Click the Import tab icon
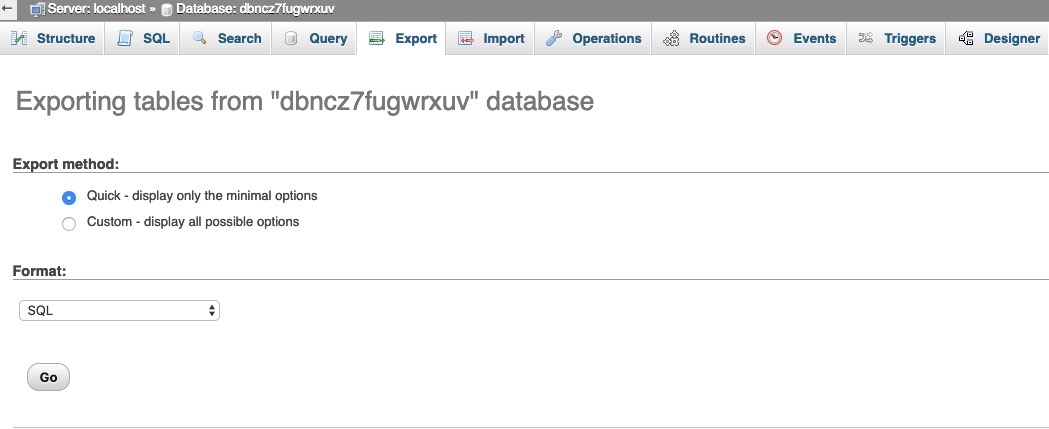 [466, 38]
